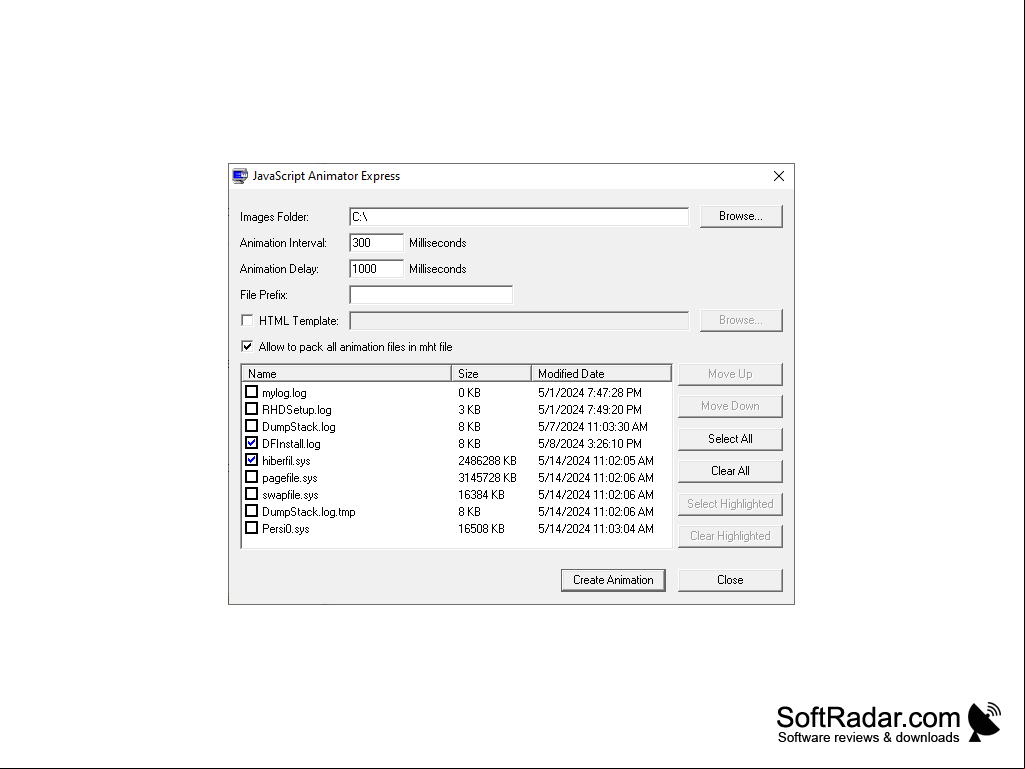This screenshot has width=1025, height=769.
Task: Sort list by Name column header
Action: (x=346, y=373)
